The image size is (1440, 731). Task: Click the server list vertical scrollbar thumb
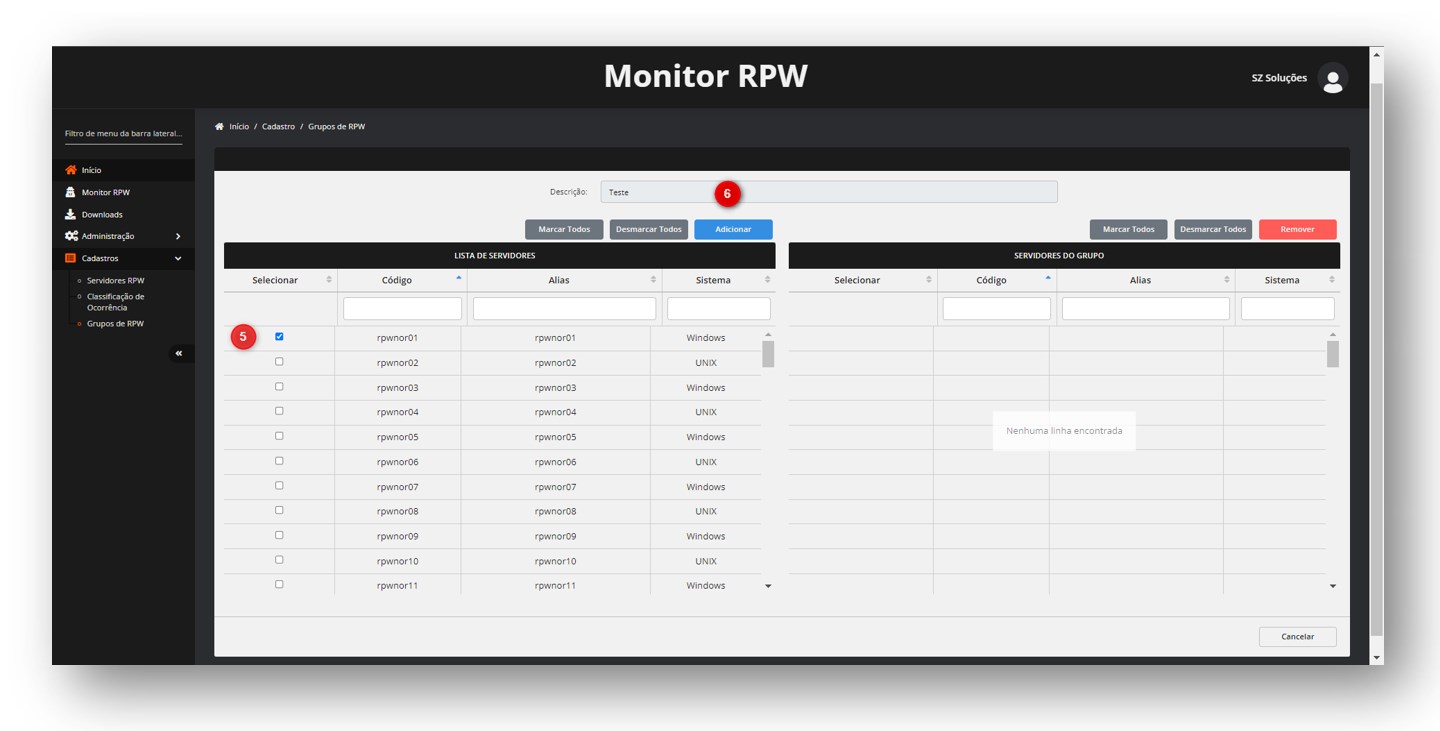[768, 354]
